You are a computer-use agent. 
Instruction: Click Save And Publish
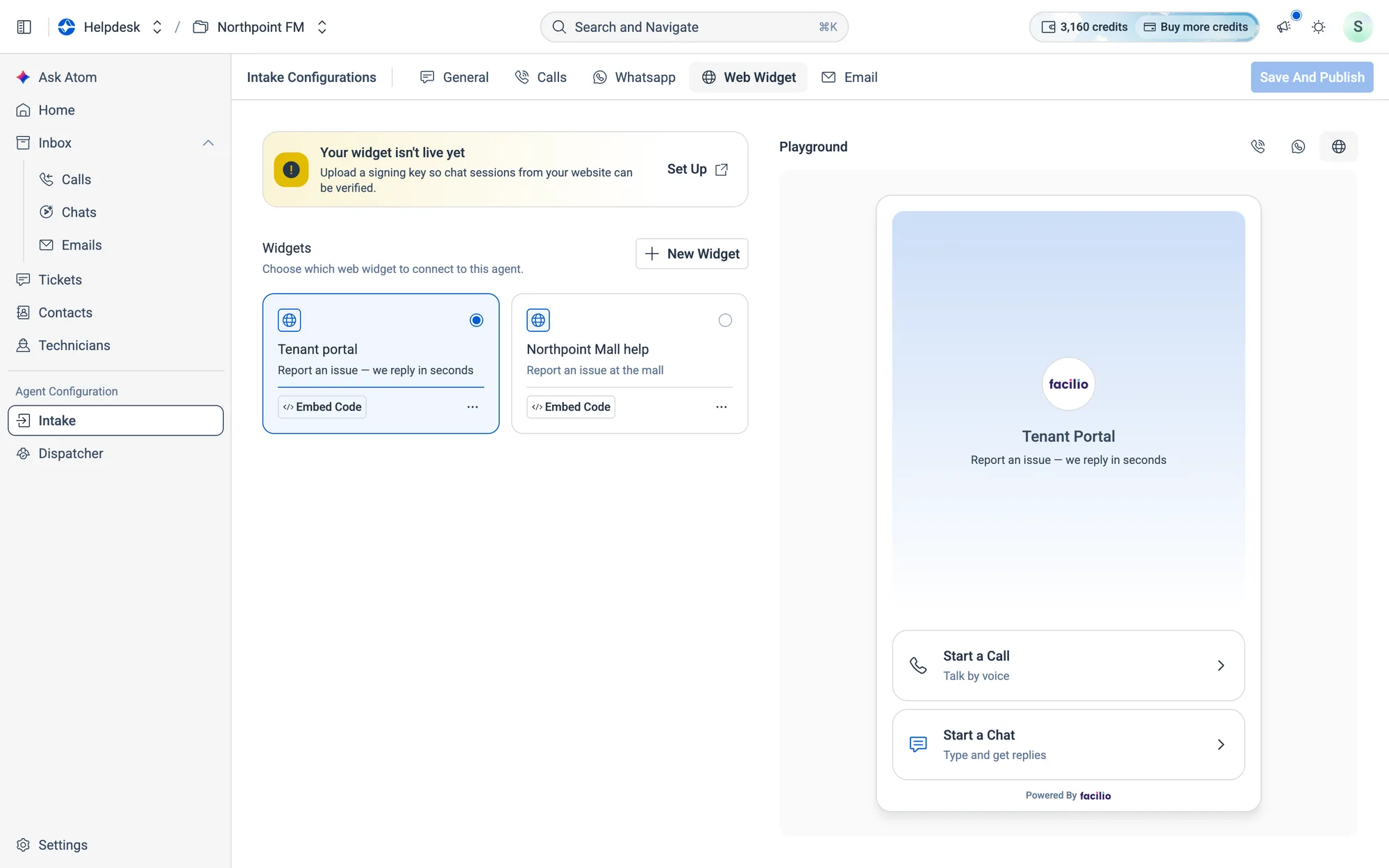(x=1312, y=77)
